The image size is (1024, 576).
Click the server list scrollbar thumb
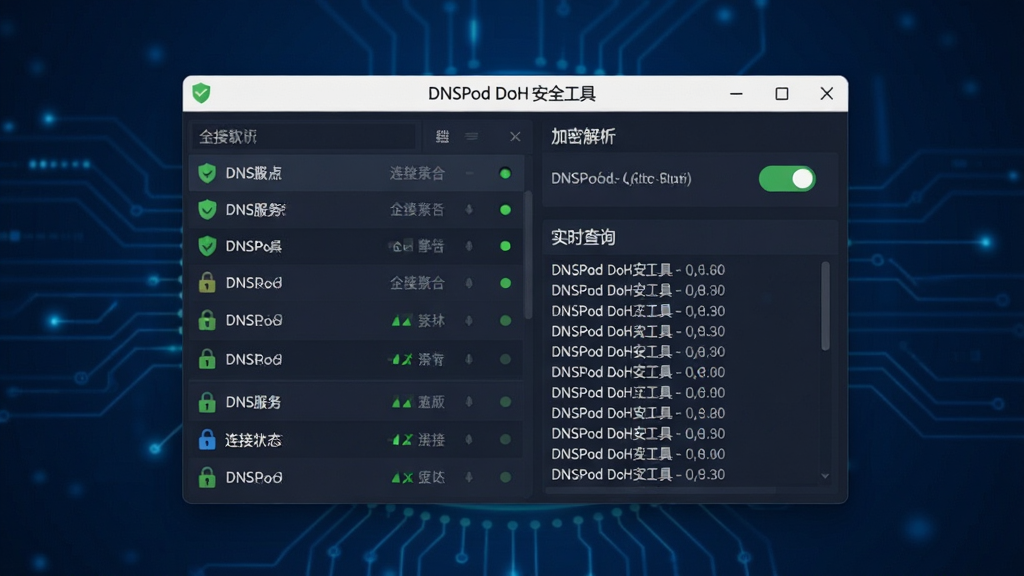[528, 255]
